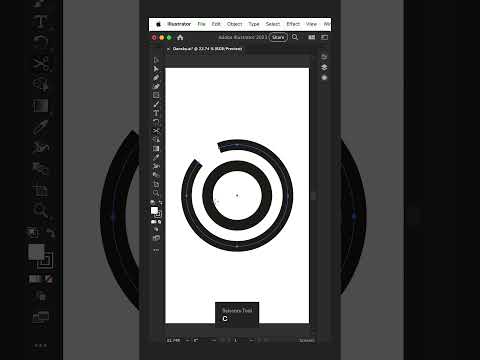
Task: Open the Object menu
Action: (234, 24)
